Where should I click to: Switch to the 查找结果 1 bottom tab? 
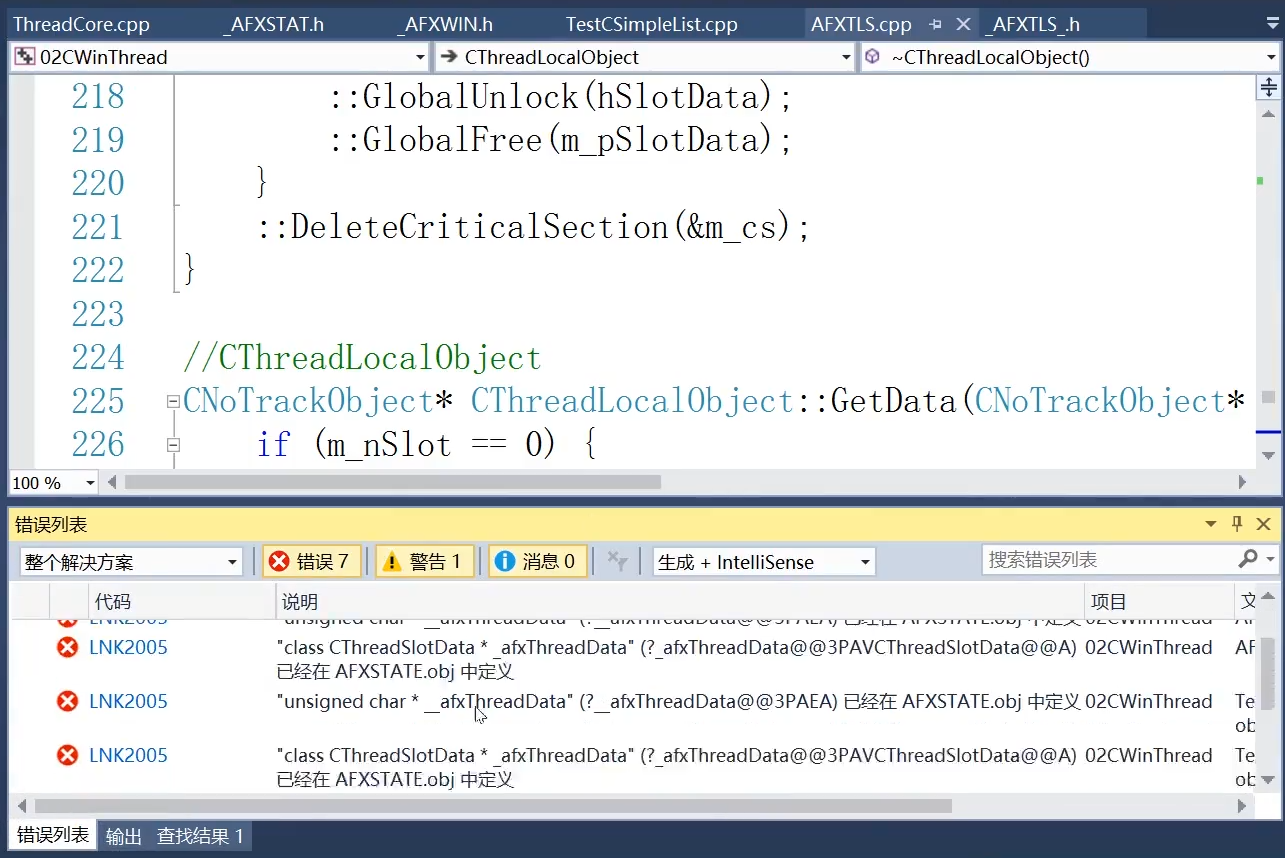[x=200, y=836]
